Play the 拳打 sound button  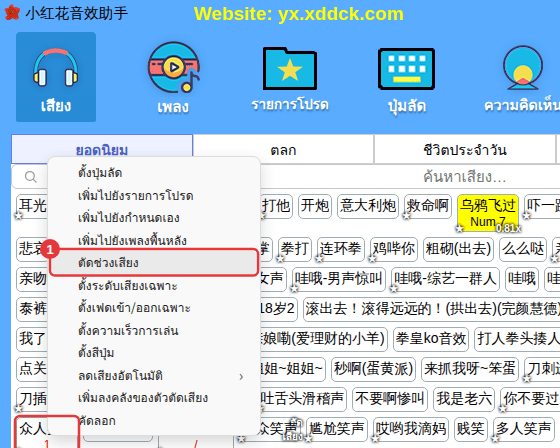coord(295,249)
